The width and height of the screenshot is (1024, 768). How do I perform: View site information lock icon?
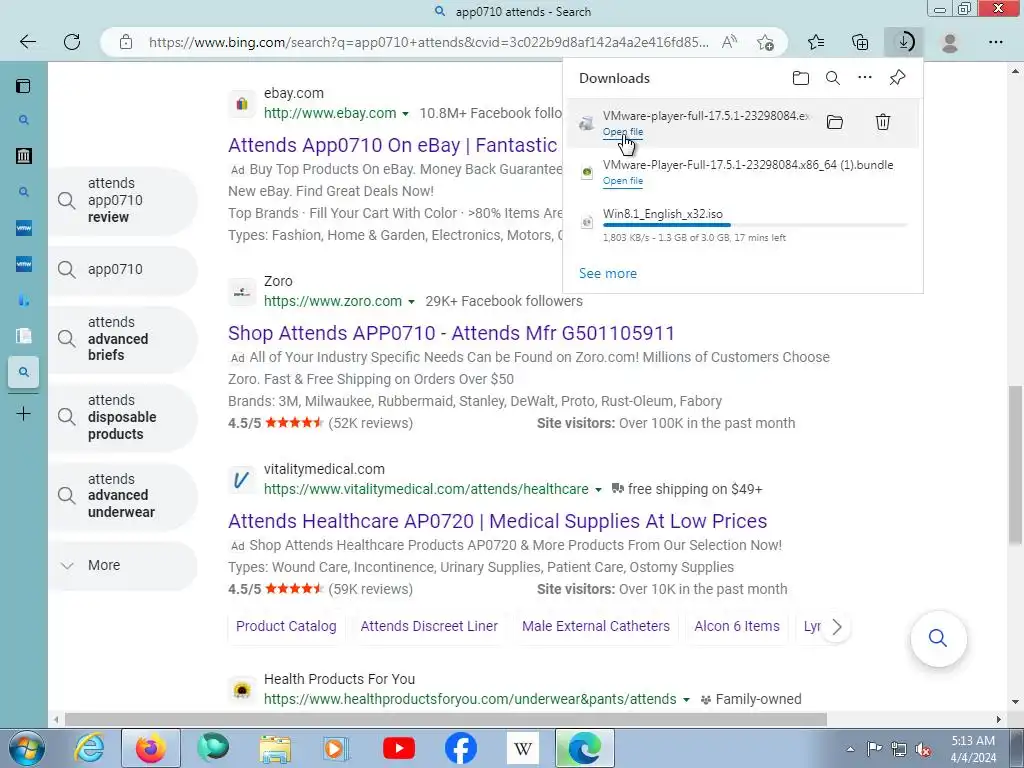(126, 42)
